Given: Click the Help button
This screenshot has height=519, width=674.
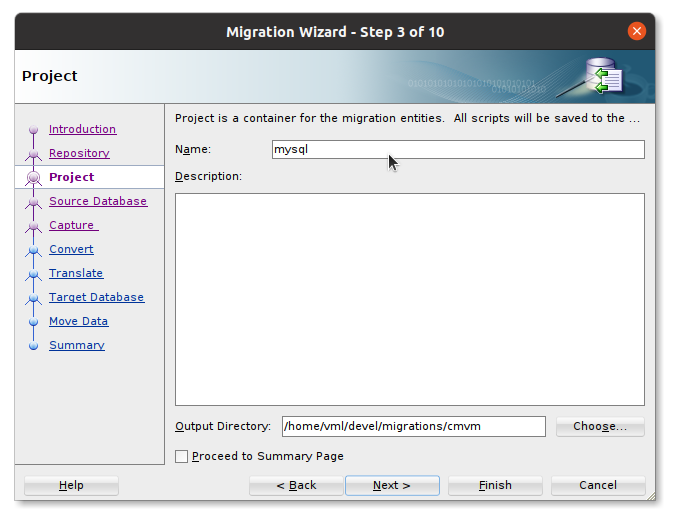Looking at the screenshot, I should tap(71, 485).
